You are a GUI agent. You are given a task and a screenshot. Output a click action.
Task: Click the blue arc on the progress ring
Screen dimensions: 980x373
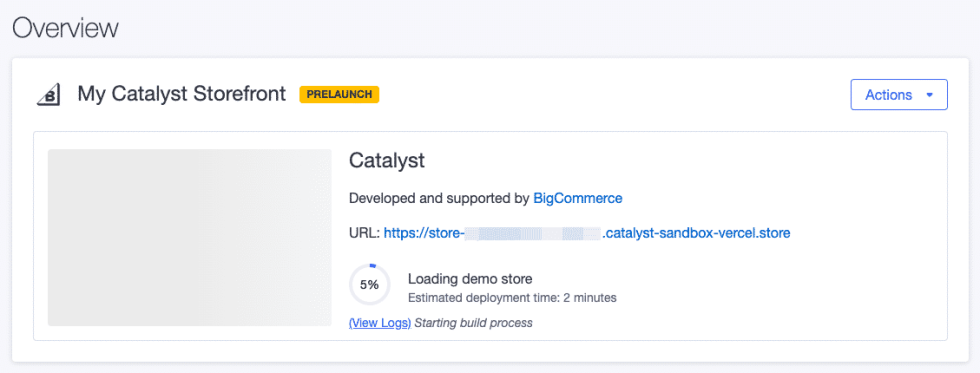[x=372, y=266]
